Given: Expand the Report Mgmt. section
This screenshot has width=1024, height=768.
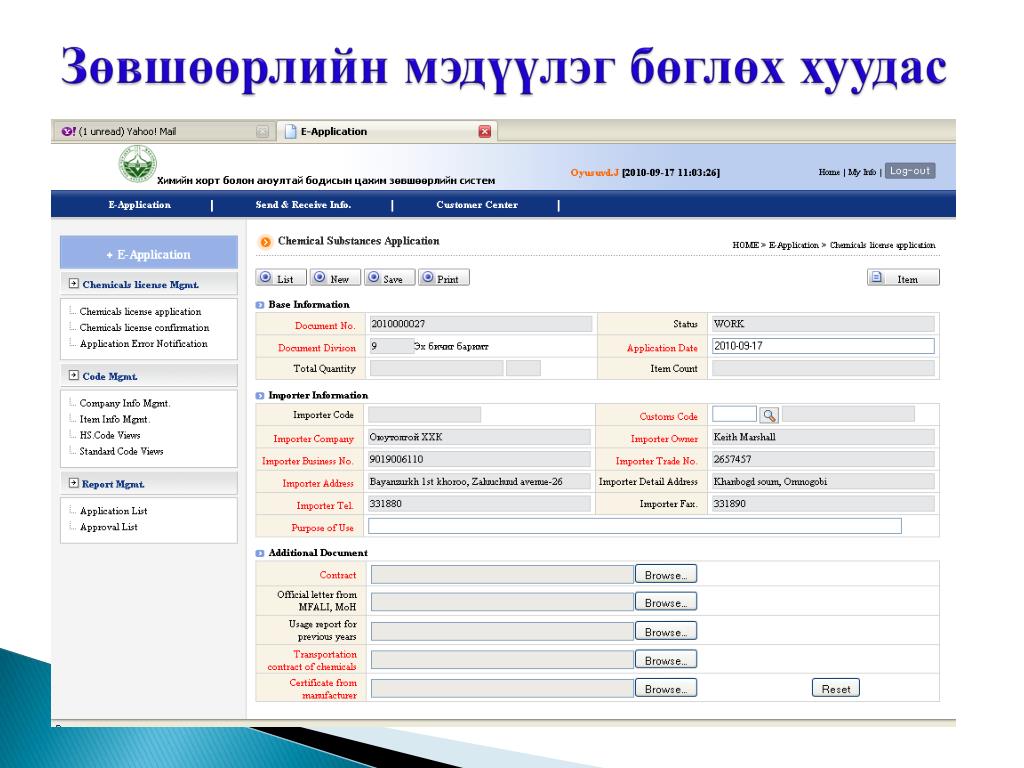Looking at the screenshot, I should (74, 483).
